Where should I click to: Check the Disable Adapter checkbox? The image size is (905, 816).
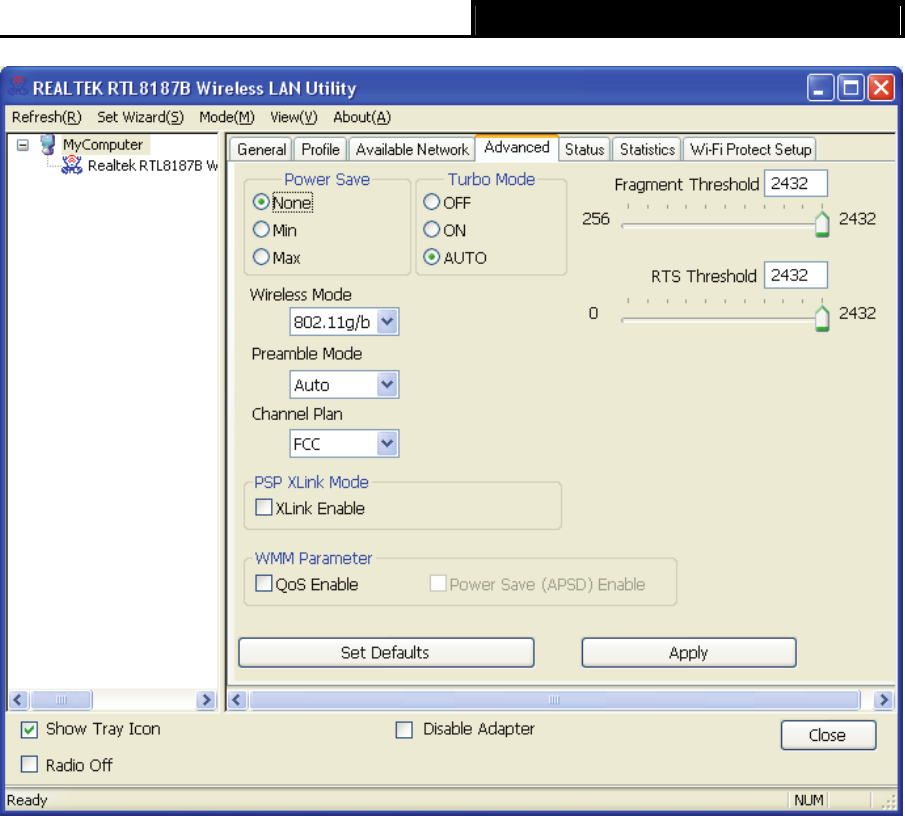pyautogui.click(x=404, y=729)
